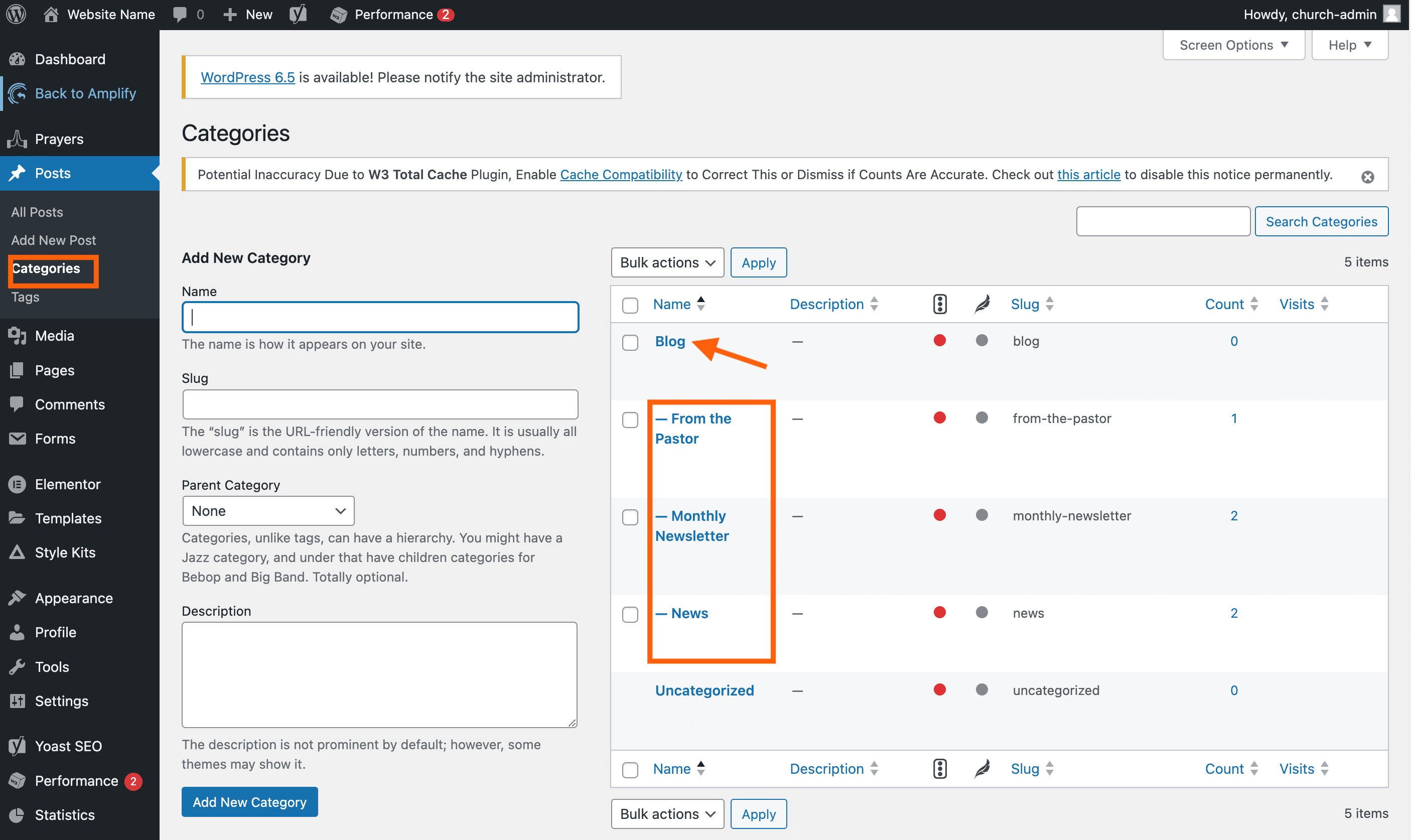The height and width of the screenshot is (840, 1412).
Task: Toggle the select-all checkbox in table header
Action: point(630,305)
